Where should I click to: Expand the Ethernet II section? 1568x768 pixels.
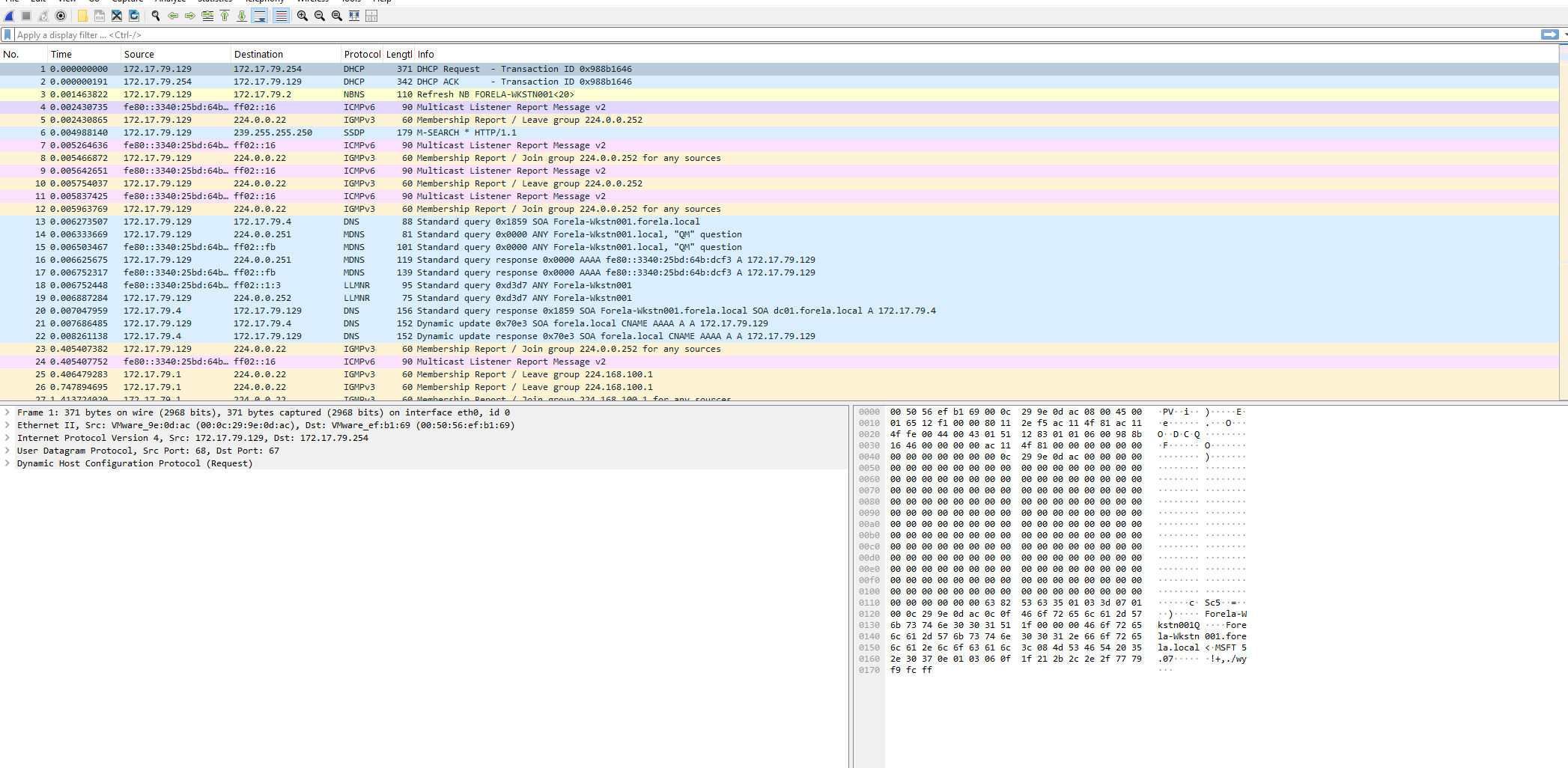(7, 425)
